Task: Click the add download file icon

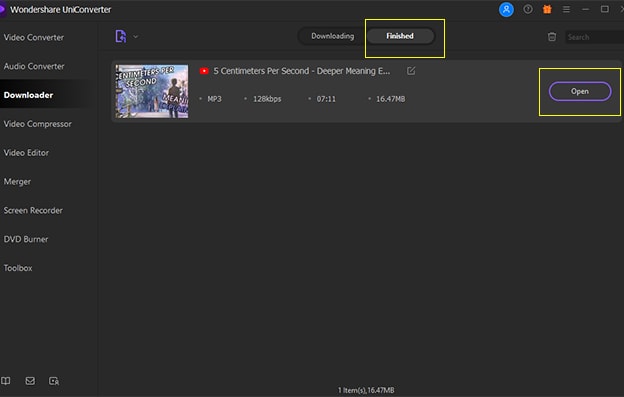Action: [x=121, y=36]
